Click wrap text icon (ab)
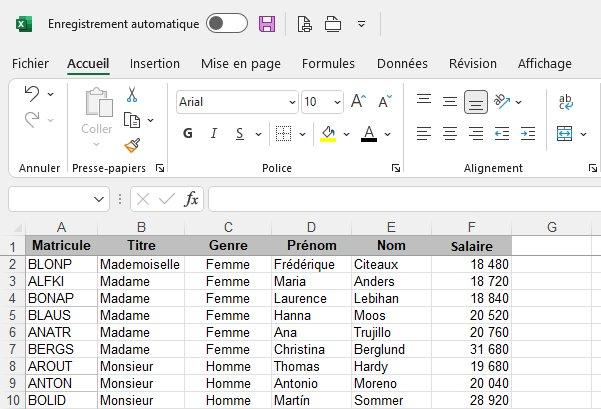The width and height of the screenshot is (601, 409). [x=565, y=102]
